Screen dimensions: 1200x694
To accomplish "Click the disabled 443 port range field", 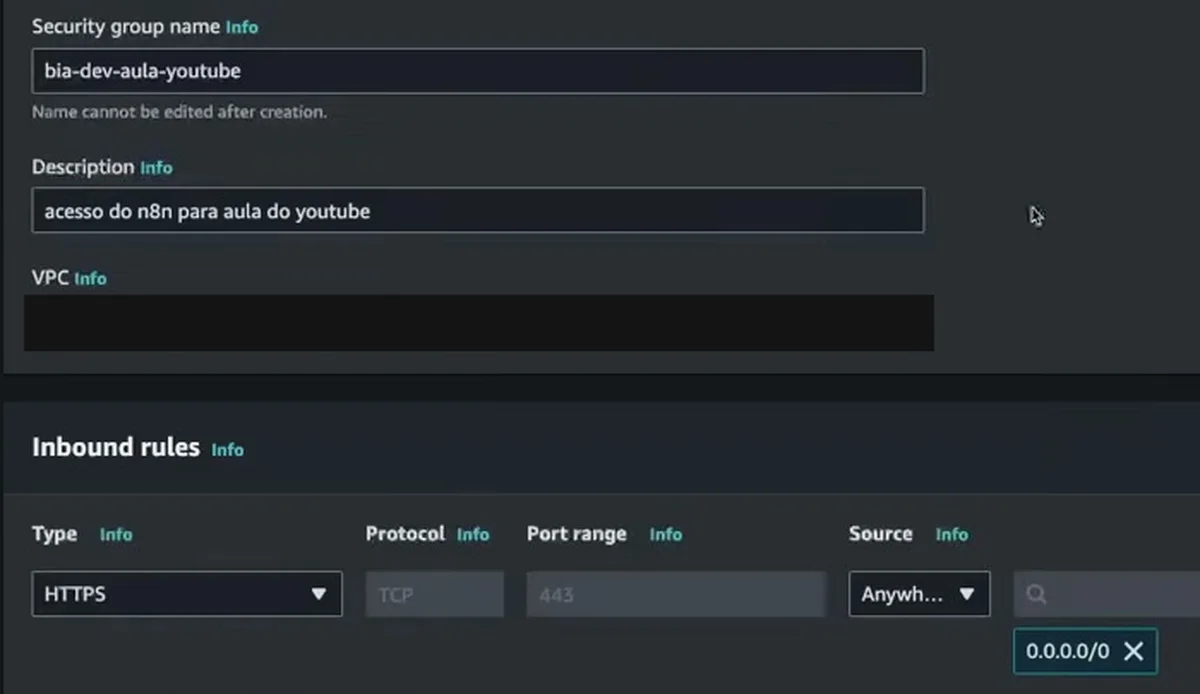I will coord(676,594).
